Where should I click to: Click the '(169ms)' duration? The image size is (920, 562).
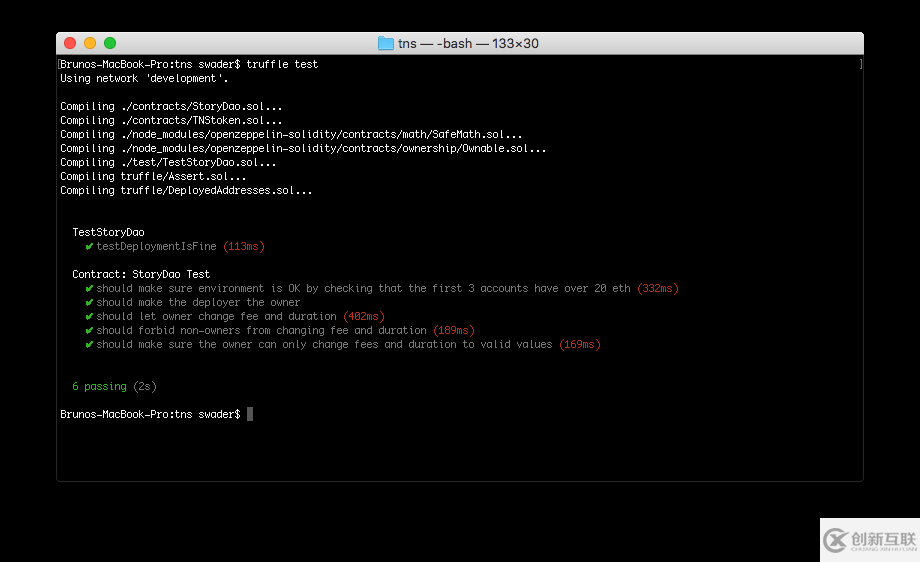click(580, 345)
